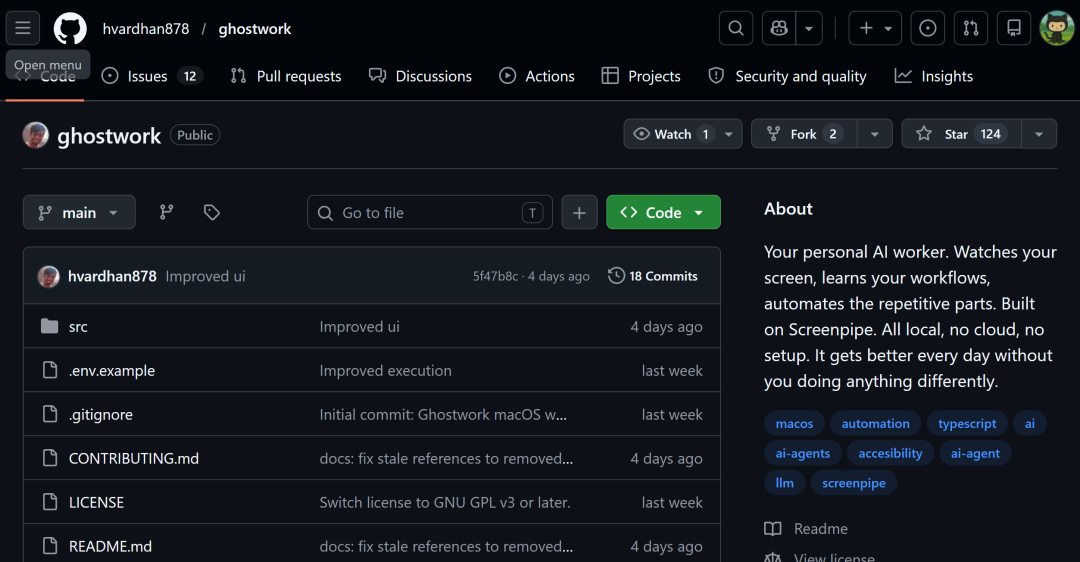View the 18 Commits history

[653, 275]
